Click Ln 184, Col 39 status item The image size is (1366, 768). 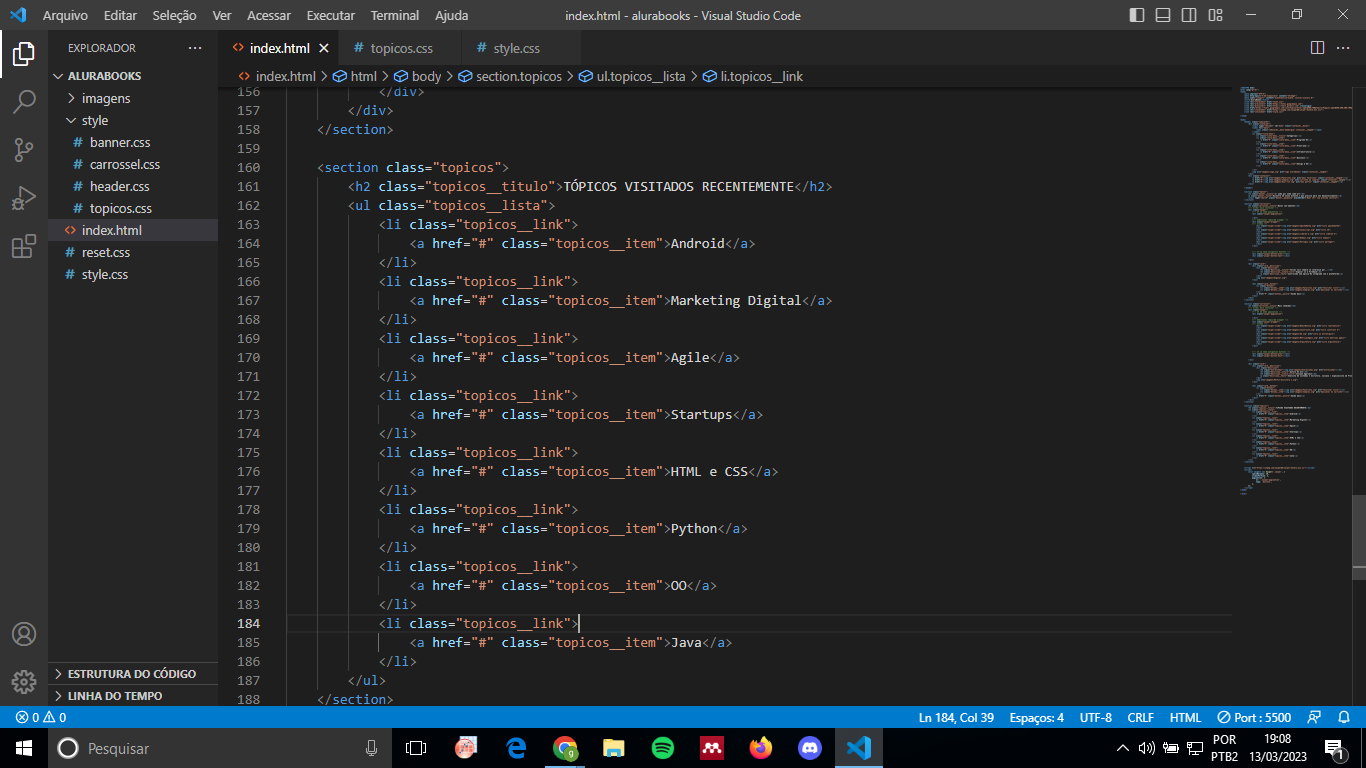coord(956,717)
